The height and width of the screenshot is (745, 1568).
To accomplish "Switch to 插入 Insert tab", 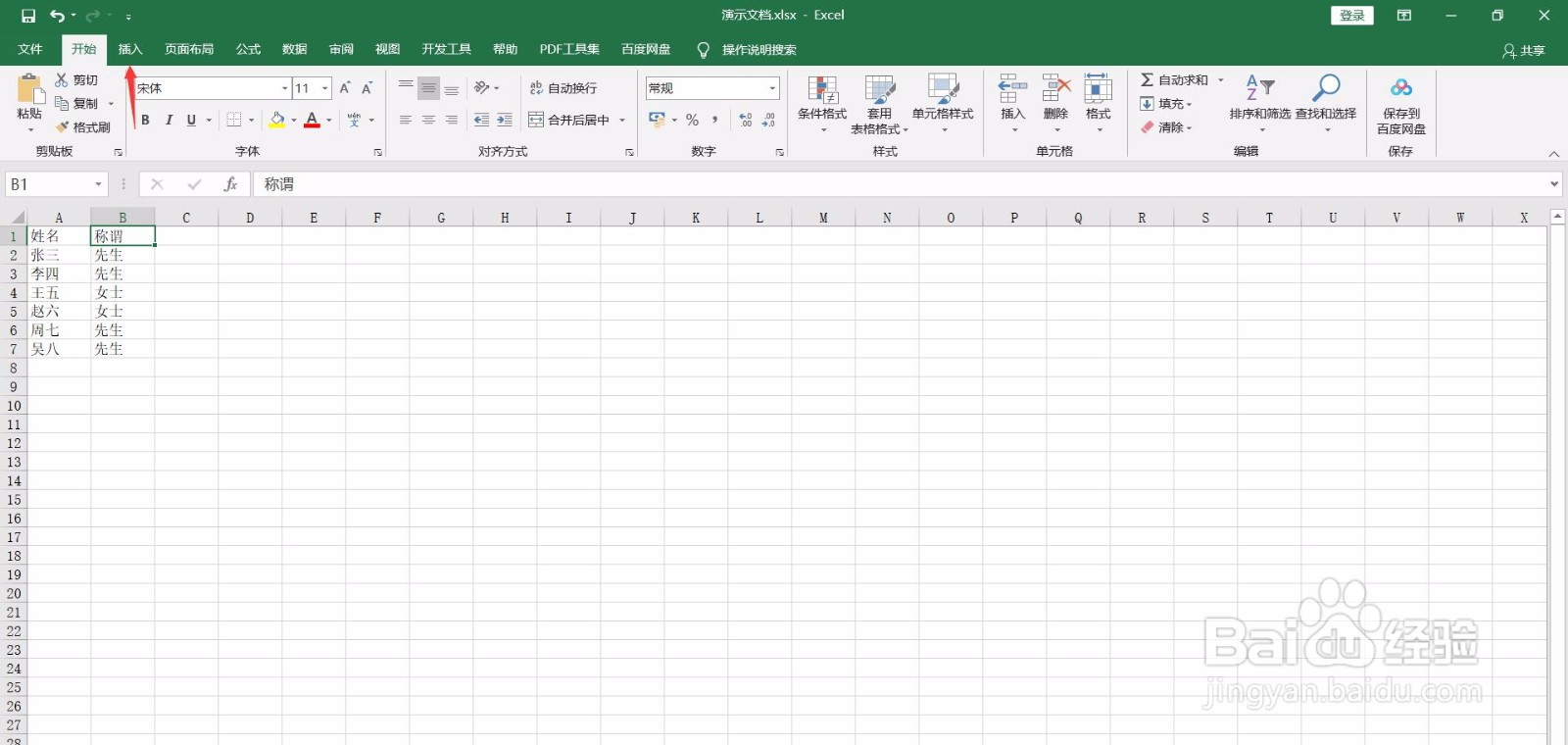I will click(x=130, y=49).
